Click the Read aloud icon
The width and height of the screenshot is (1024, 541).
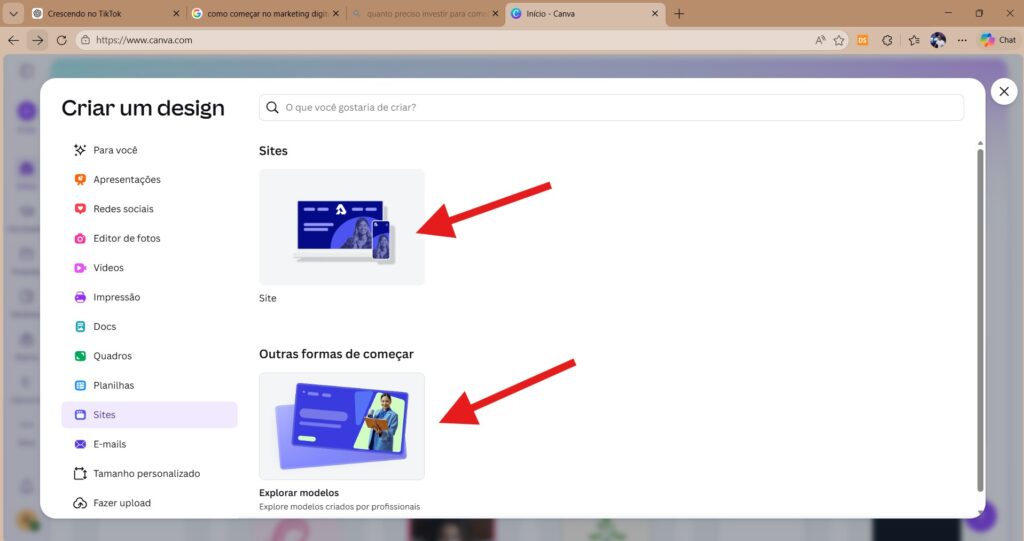click(820, 40)
